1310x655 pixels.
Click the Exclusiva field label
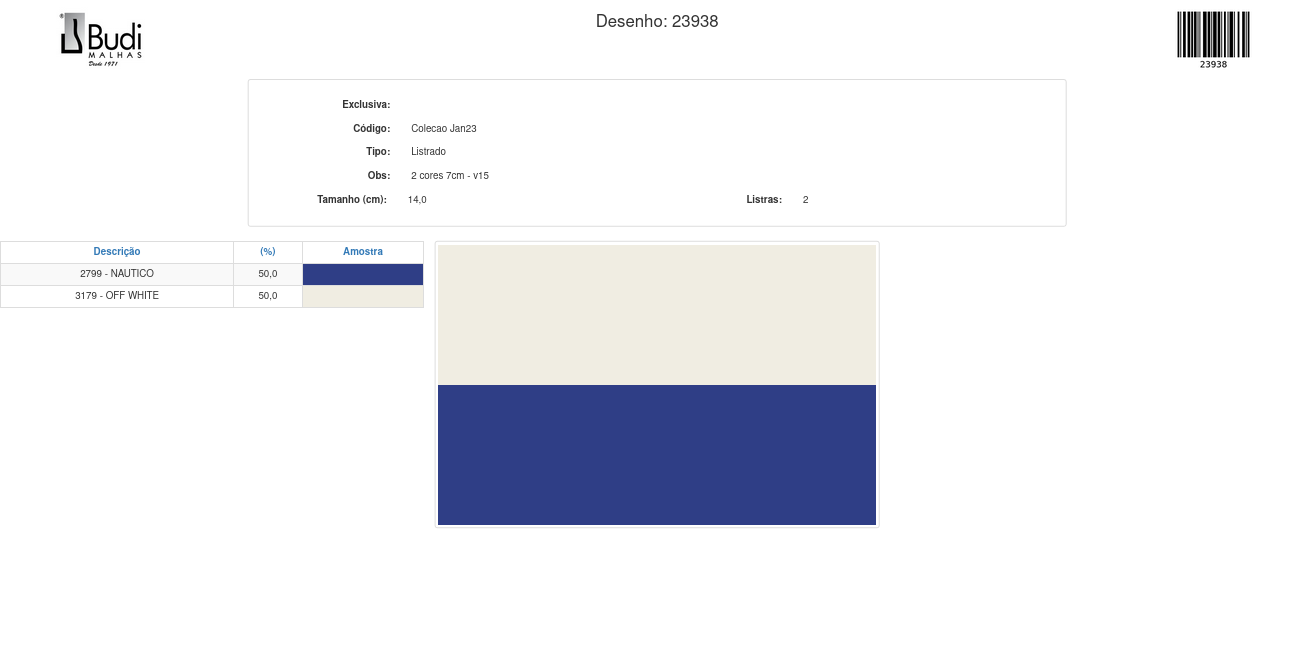click(366, 105)
